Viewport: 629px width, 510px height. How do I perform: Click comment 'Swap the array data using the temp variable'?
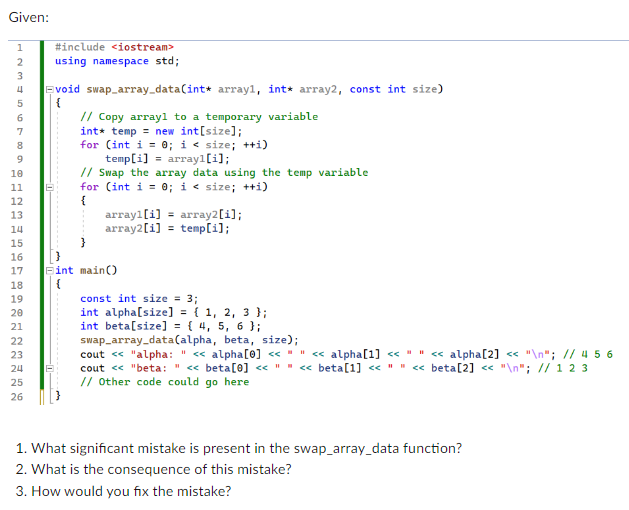click(224, 173)
